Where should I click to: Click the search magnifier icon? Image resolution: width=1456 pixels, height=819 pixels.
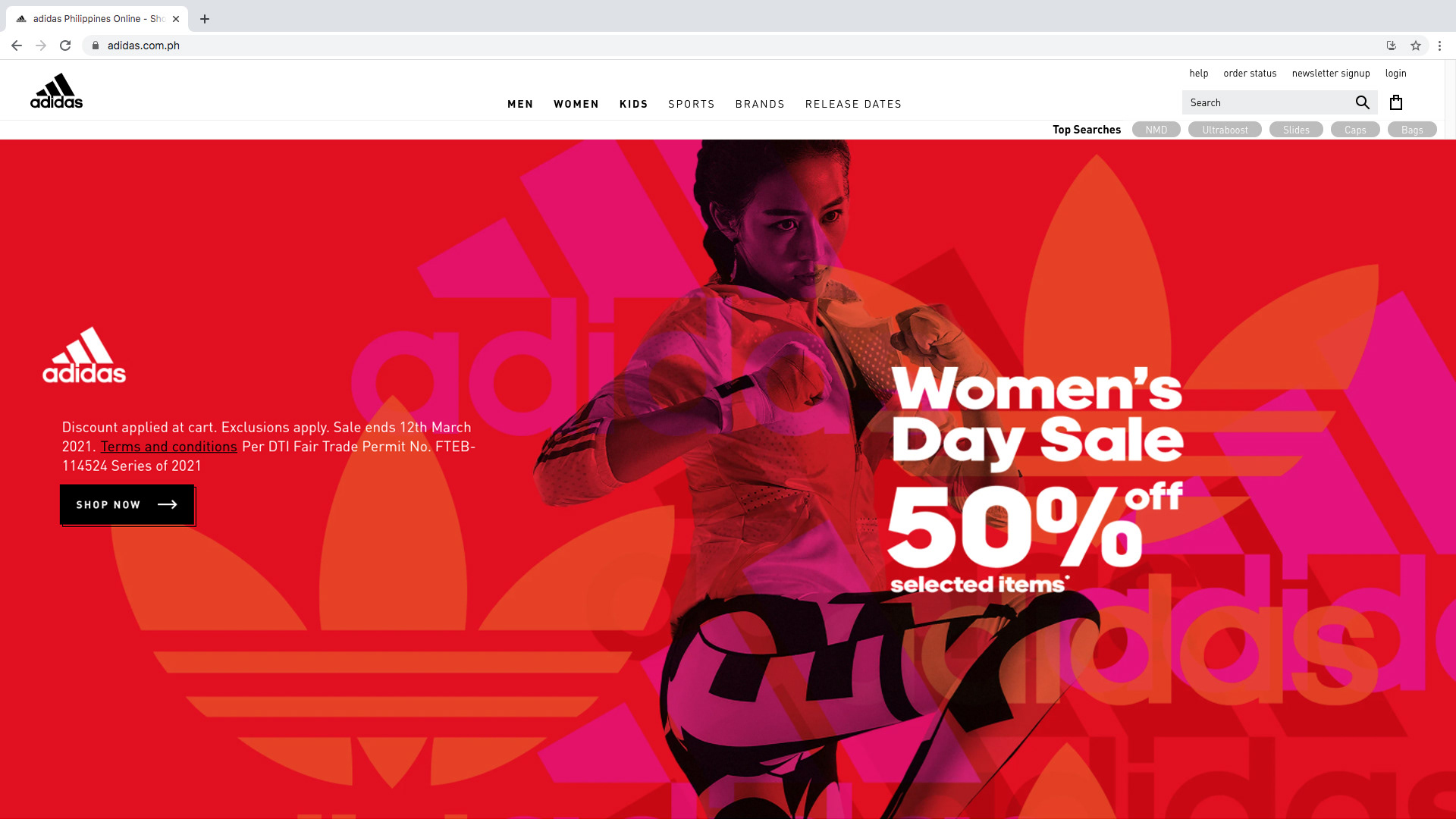click(x=1362, y=102)
